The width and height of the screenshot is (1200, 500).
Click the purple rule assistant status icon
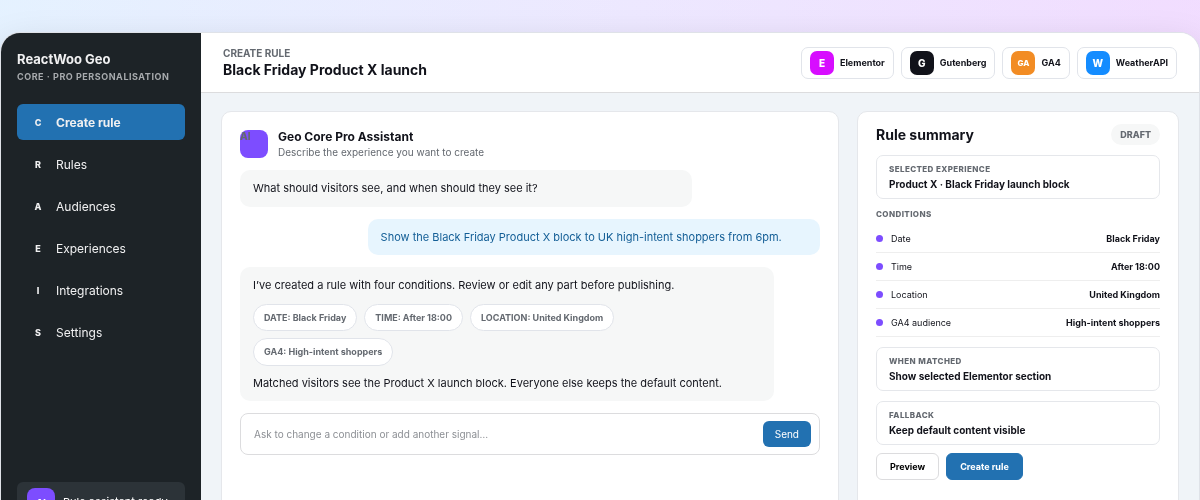41,496
